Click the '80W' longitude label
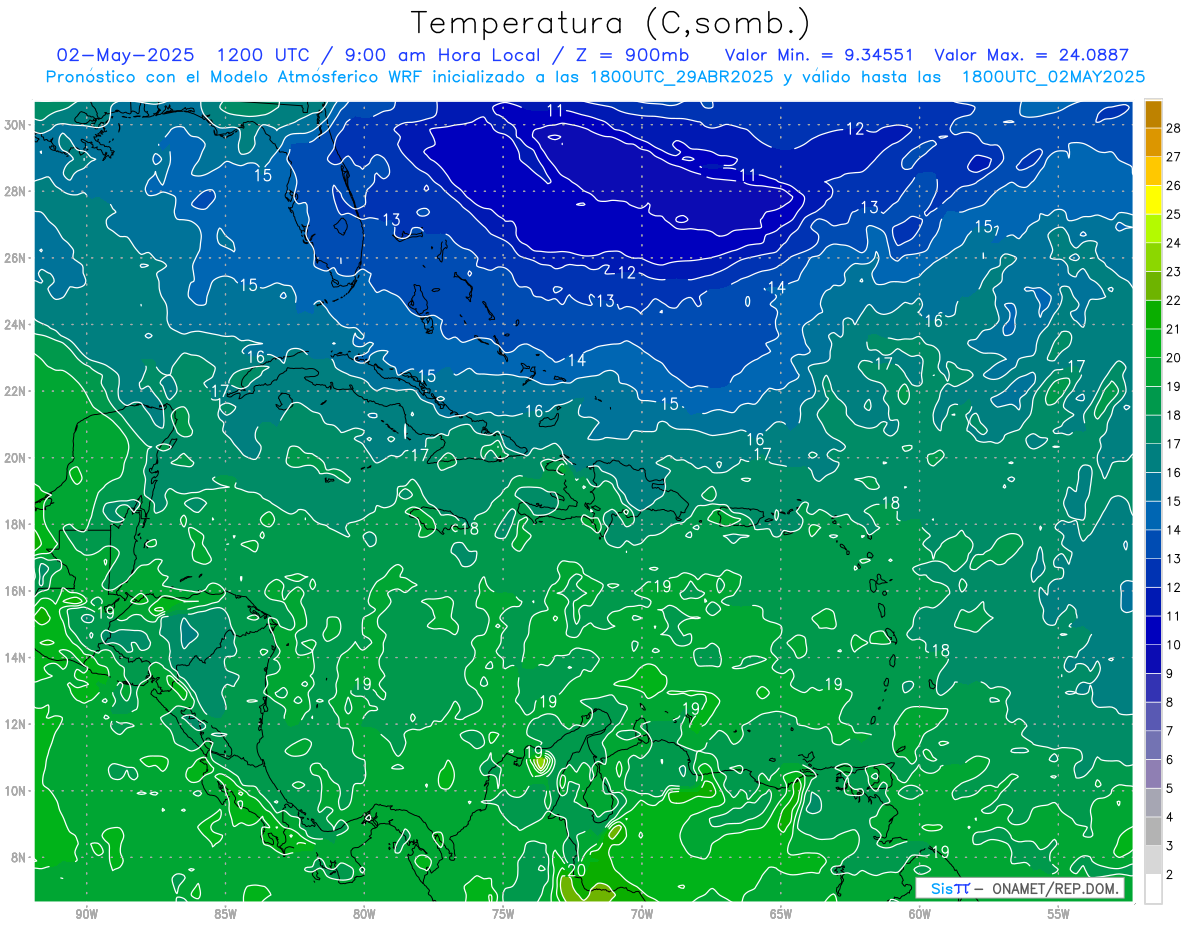The width and height of the screenshot is (1200, 927). pyautogui.click(x=365, y=914)
